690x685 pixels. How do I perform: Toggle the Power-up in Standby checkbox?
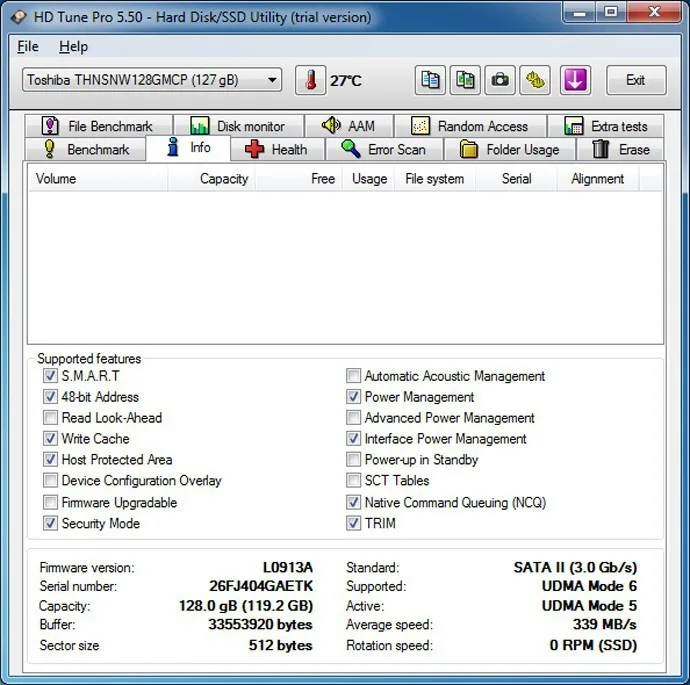click(353, 459)
